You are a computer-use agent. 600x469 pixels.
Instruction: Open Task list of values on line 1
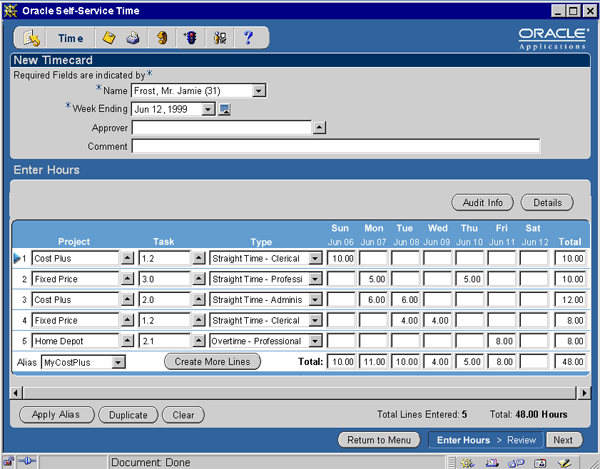click(x=199, y=258)
